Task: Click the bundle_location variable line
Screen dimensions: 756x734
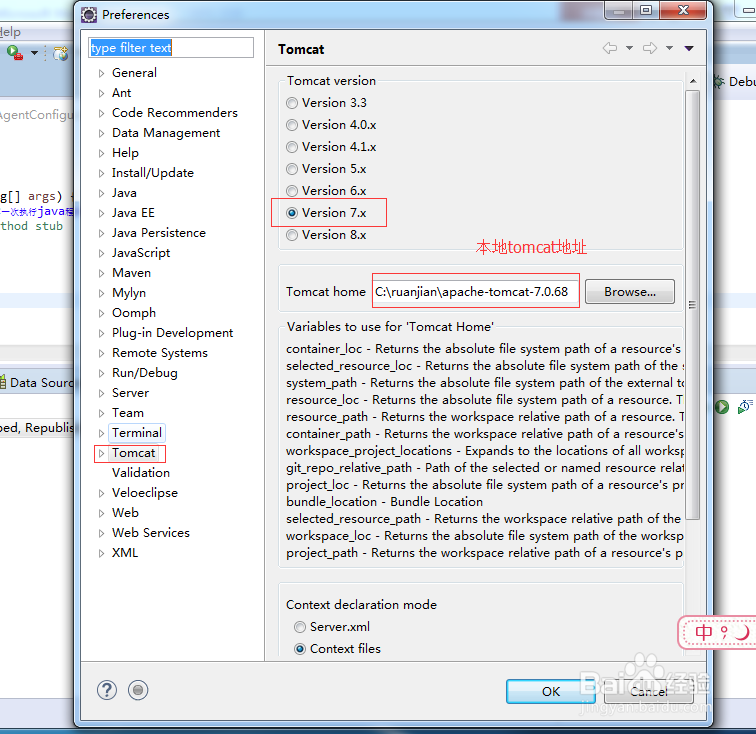Action: [384, 502]
